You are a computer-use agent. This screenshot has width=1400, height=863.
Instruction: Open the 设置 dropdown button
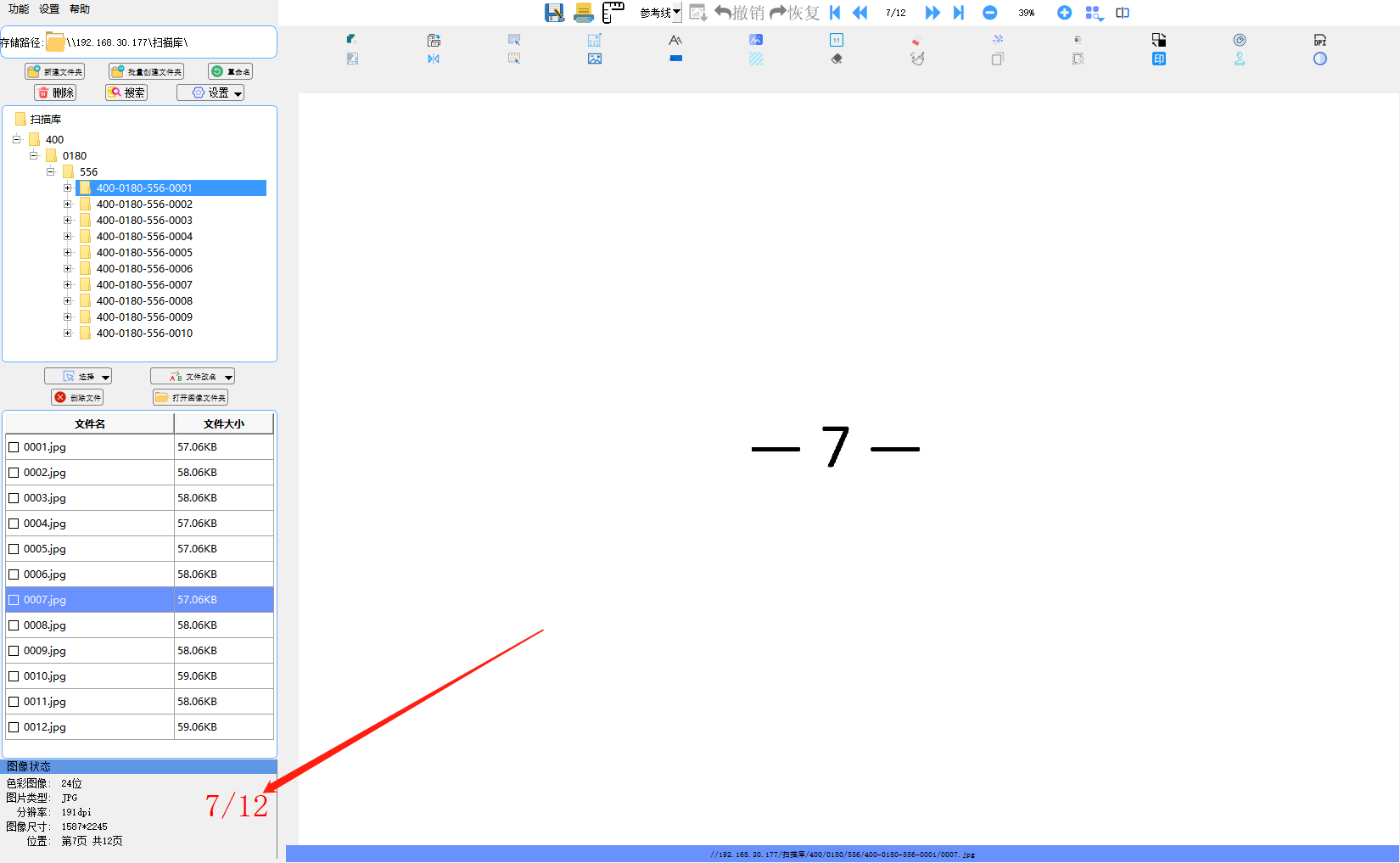click(x=210, y=92)
